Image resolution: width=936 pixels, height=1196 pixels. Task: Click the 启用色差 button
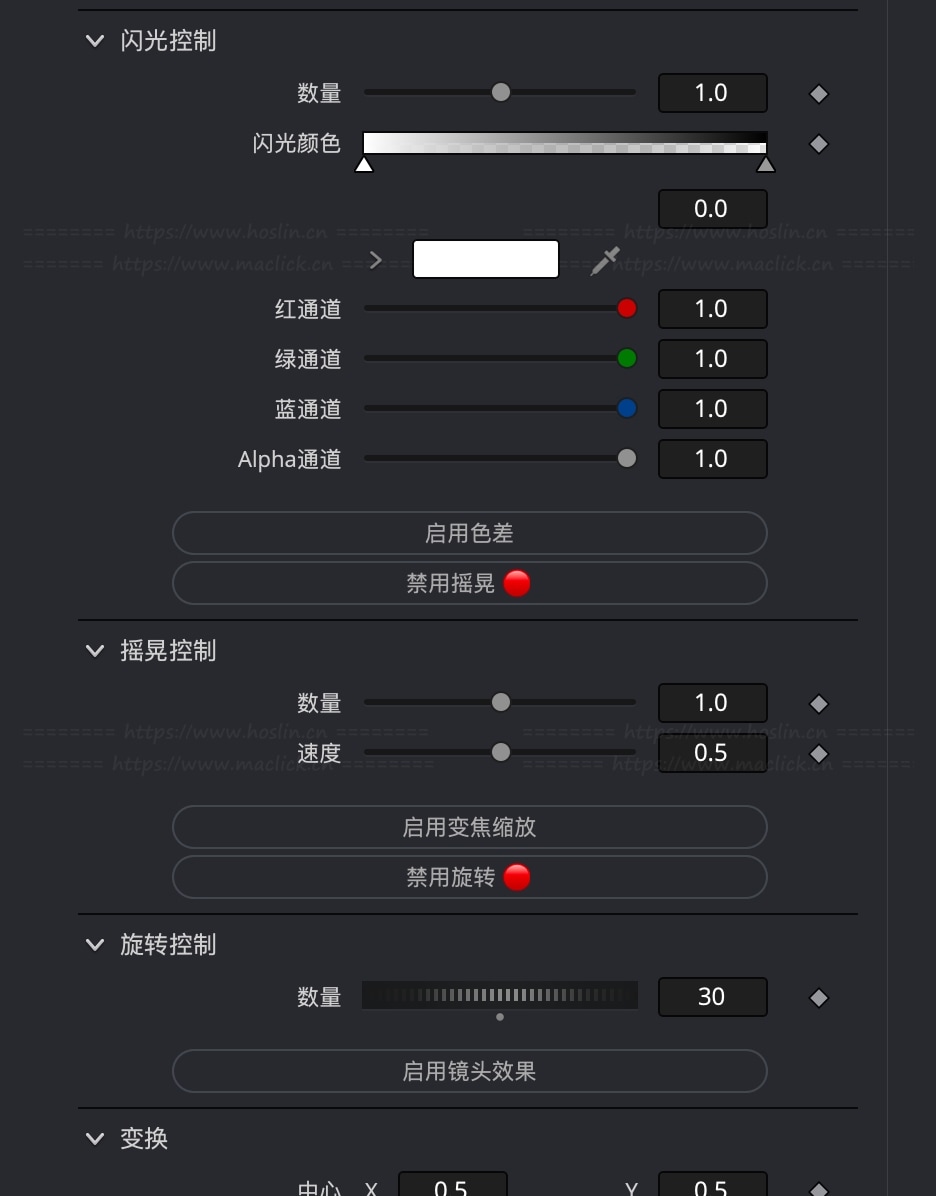coord(469,534)
